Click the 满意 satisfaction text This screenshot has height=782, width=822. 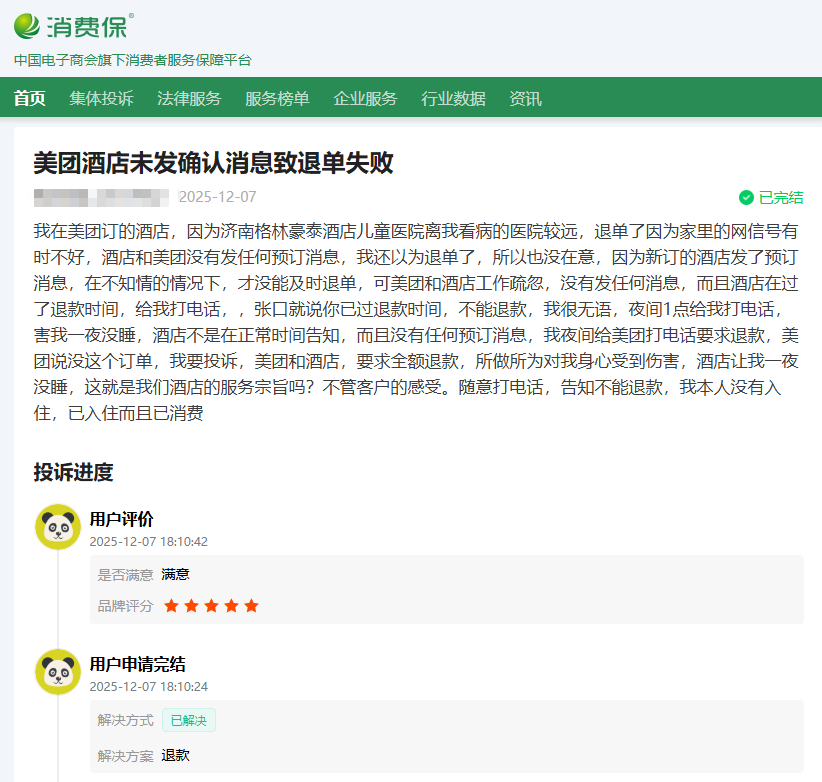[x=174, y=574]
